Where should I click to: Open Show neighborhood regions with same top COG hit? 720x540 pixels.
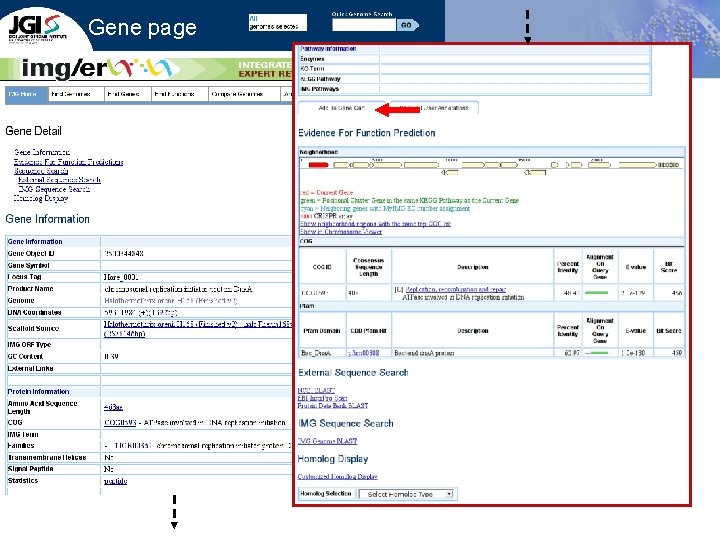pyautogui.click(x=375, y=224)
